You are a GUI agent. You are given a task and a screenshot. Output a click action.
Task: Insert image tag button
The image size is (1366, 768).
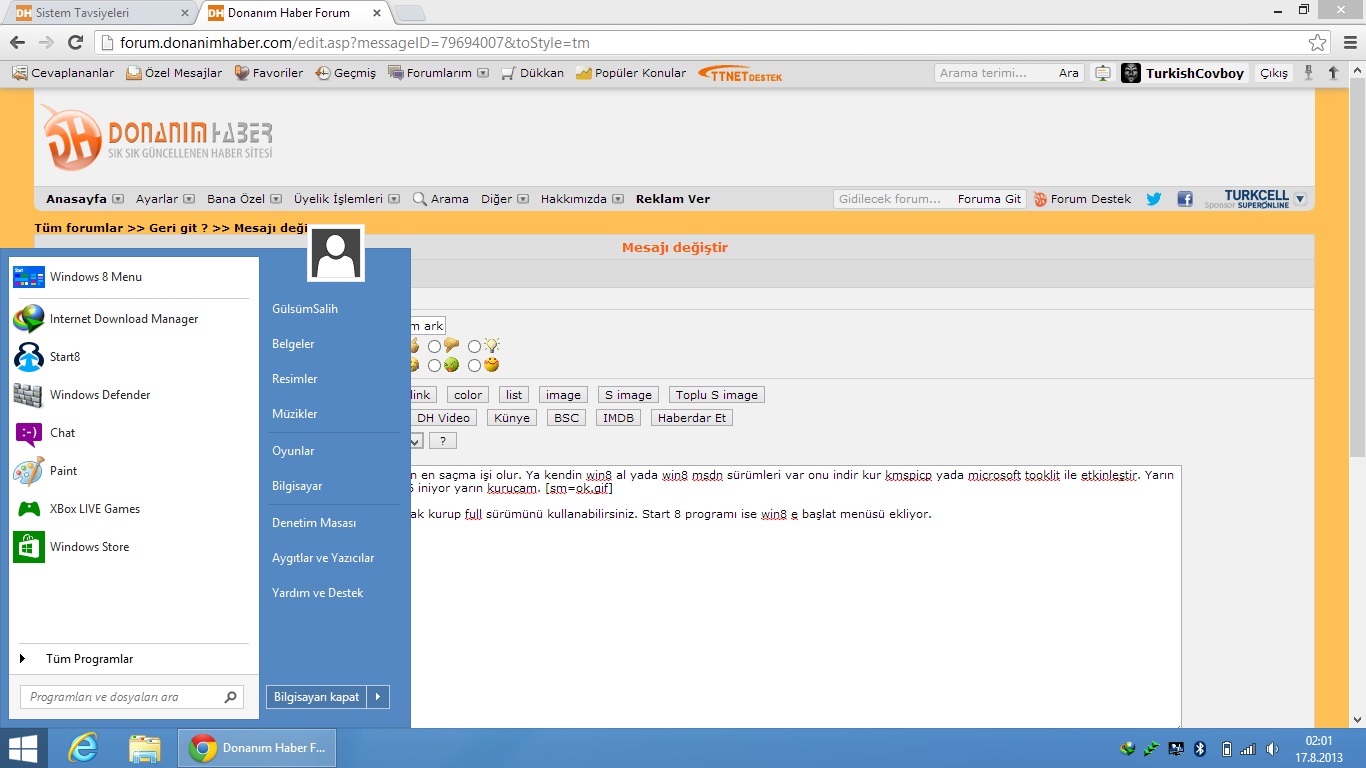pos(563,395)
